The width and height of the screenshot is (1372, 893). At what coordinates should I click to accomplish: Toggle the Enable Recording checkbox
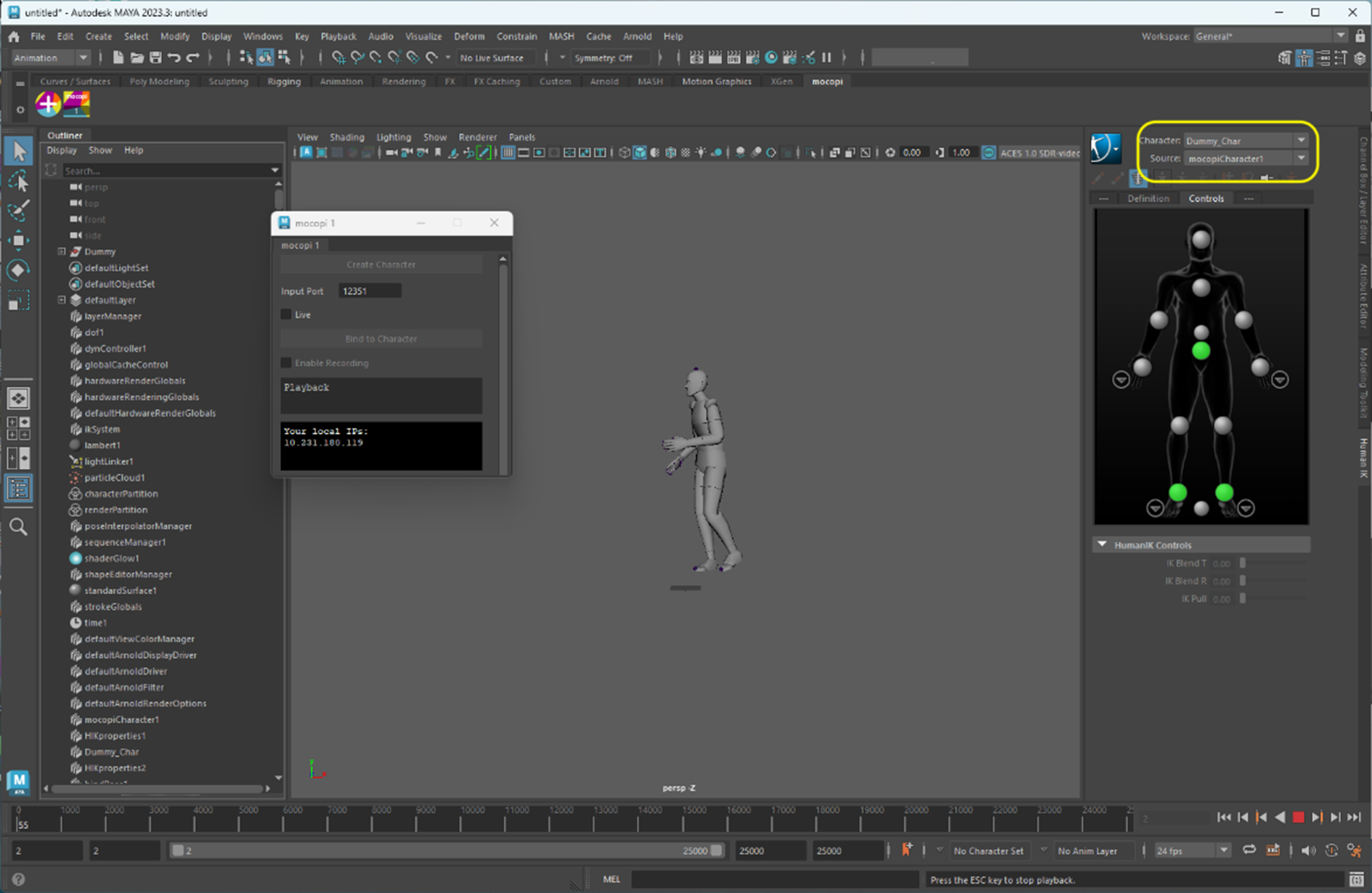tap(286, 363)
